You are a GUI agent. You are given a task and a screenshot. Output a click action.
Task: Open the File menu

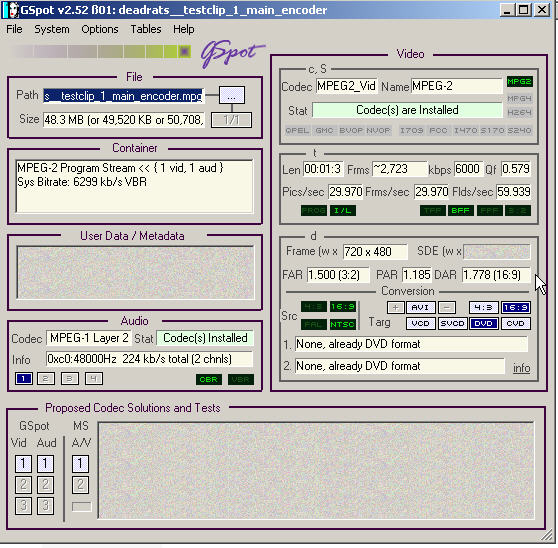click(14, 29)
